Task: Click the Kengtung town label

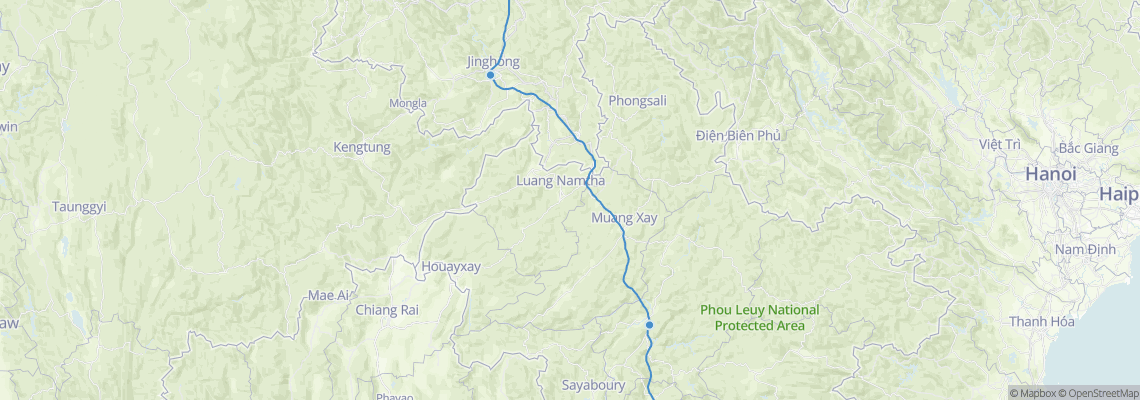Action: (361, 148)
